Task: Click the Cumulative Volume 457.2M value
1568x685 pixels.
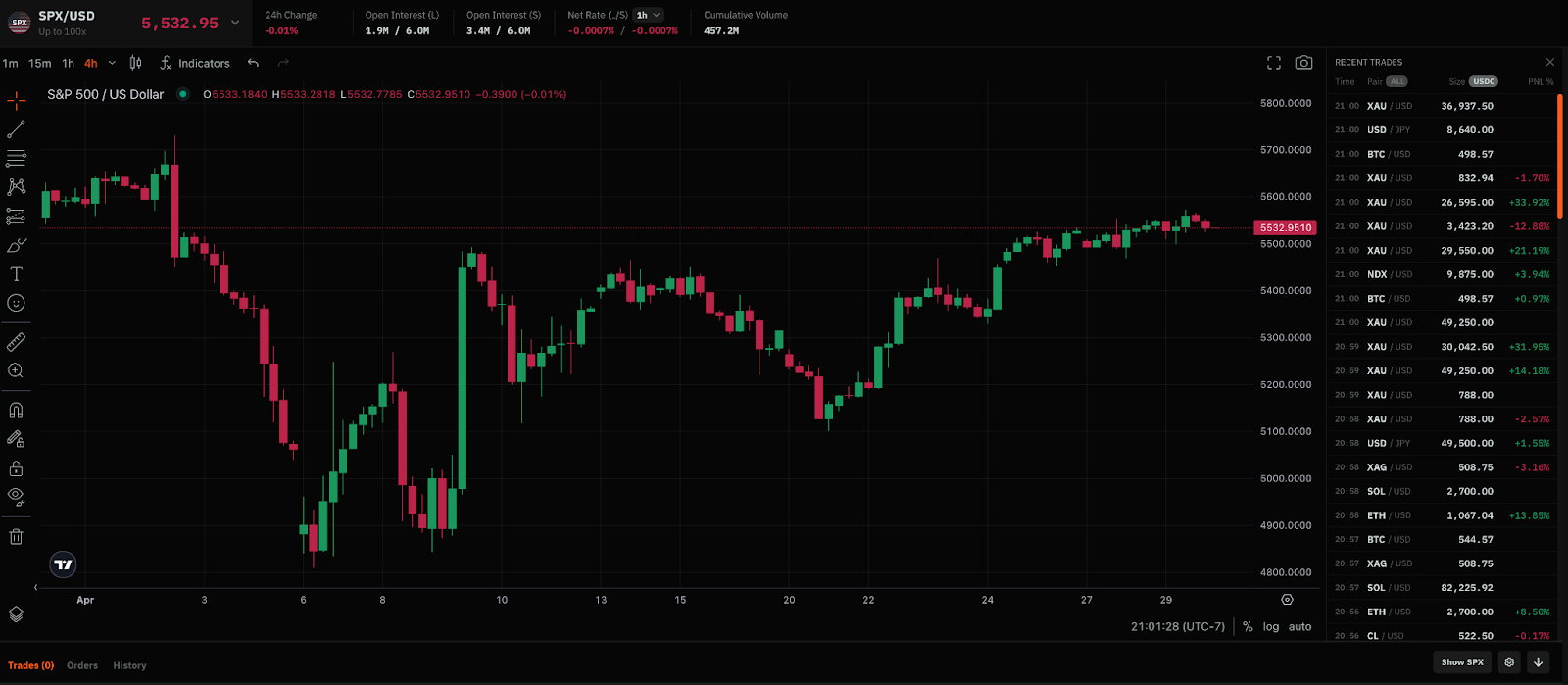Action: point(721,31)
